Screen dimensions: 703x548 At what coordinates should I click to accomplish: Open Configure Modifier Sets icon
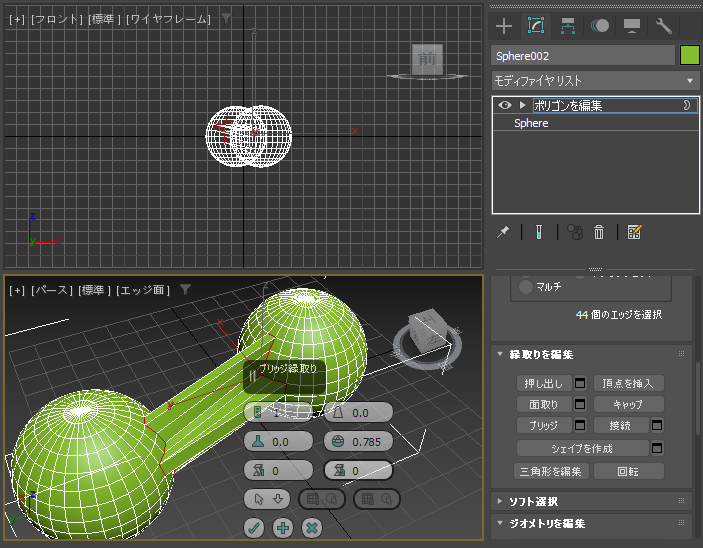click(x=634, y=232)
